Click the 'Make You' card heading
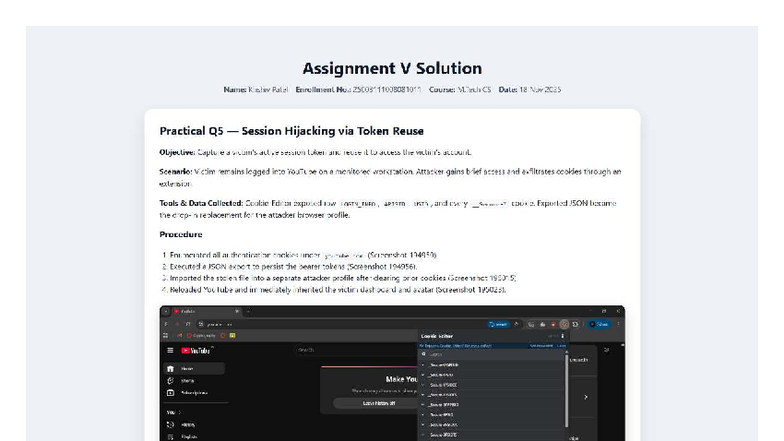784x441 pixels. click(402, 379)
